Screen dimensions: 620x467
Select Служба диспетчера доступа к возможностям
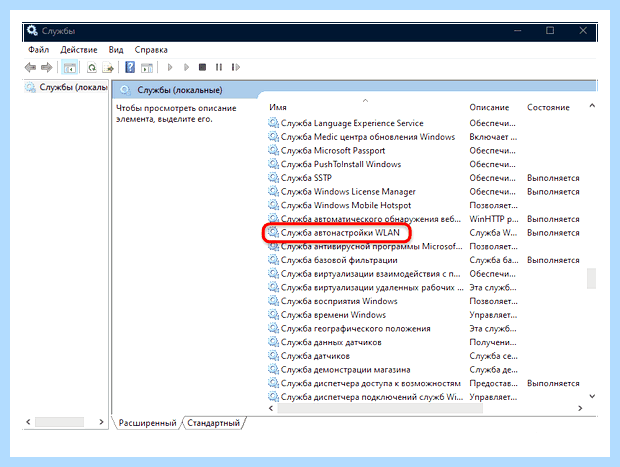(x=371, y=383)
